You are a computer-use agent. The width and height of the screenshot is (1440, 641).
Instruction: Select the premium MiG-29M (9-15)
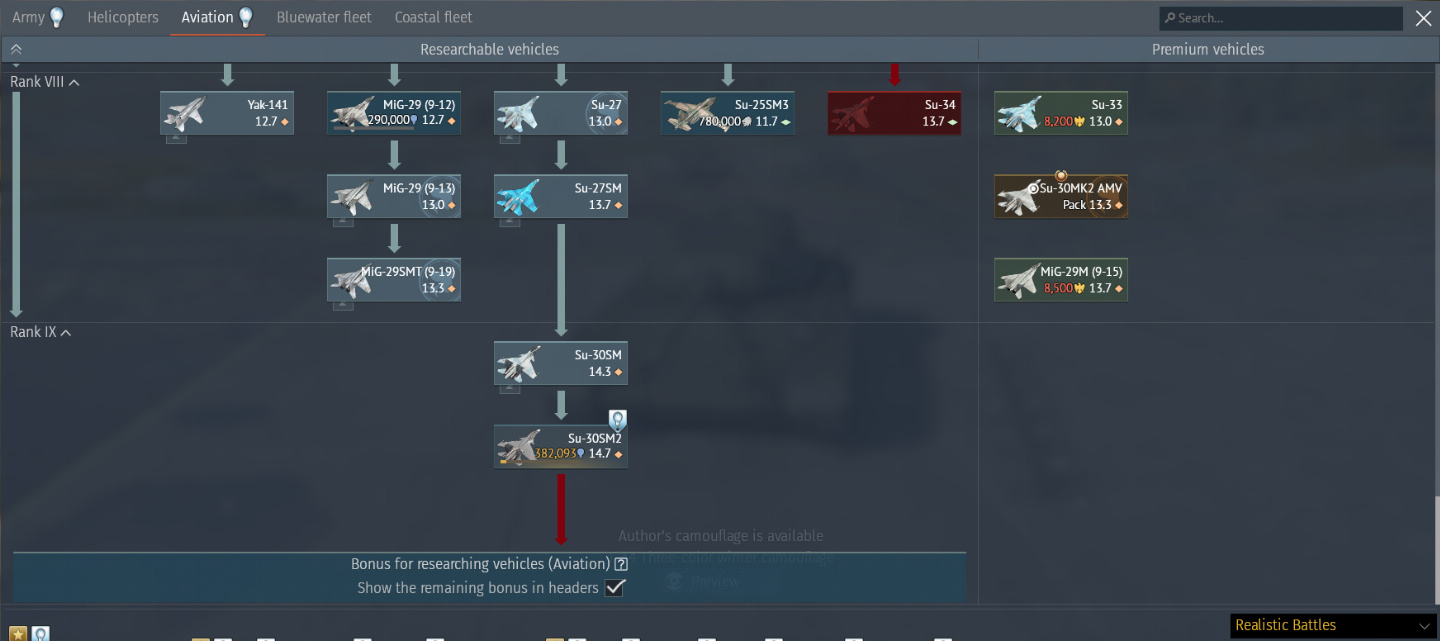pyautogui.click(x=1061, y=280)
